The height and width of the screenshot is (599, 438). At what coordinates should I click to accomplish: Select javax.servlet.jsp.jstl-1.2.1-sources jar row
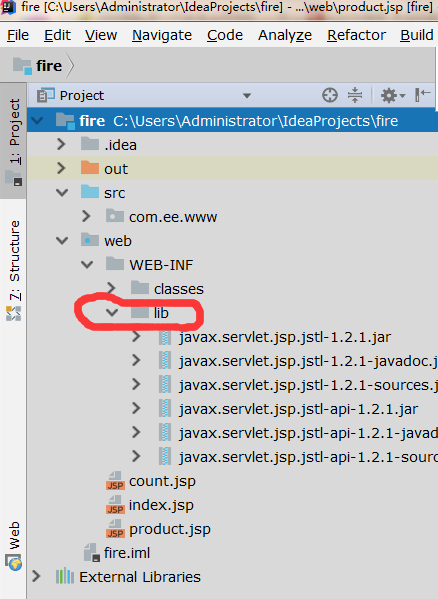coord(308,385)
